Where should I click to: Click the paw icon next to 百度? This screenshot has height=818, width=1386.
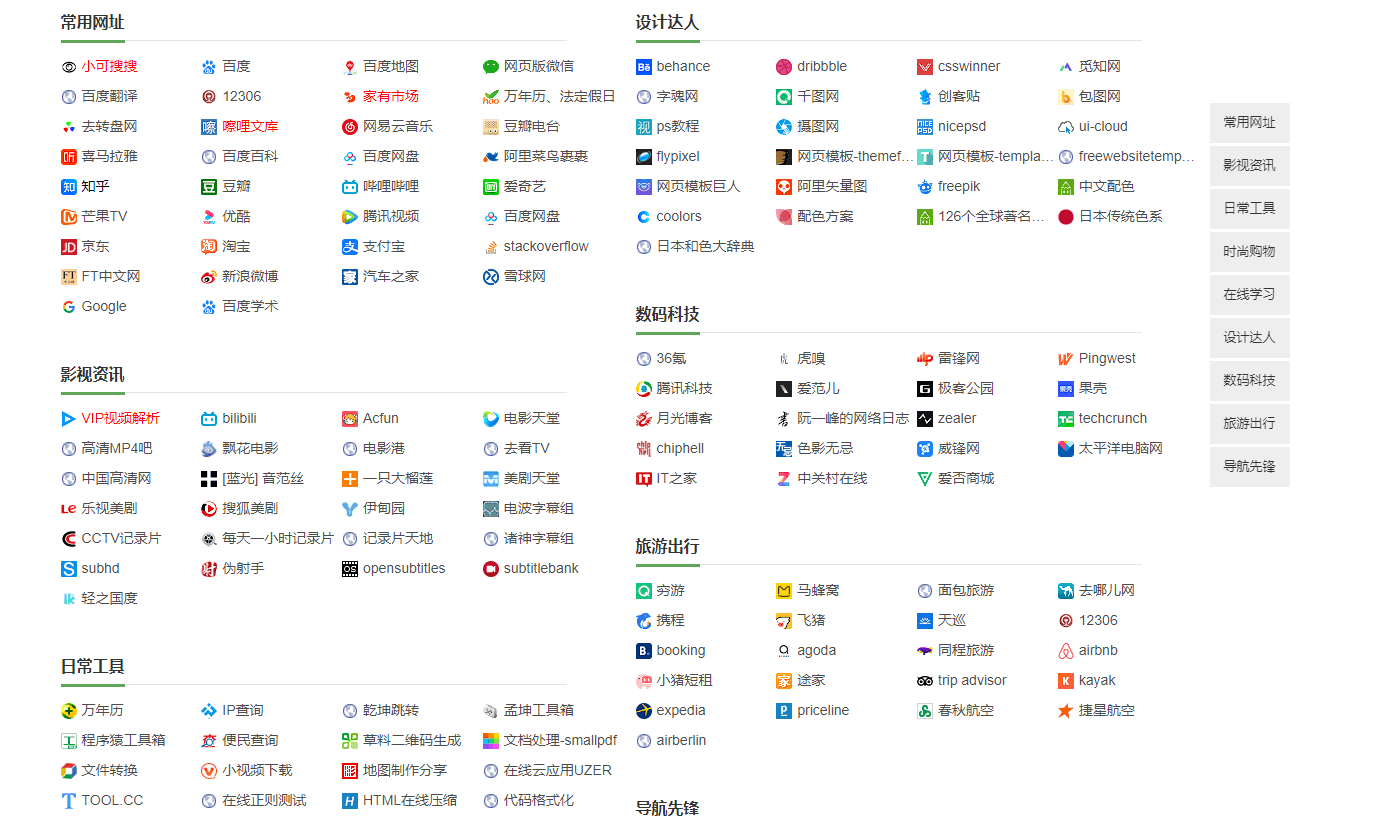click(209, 67)
